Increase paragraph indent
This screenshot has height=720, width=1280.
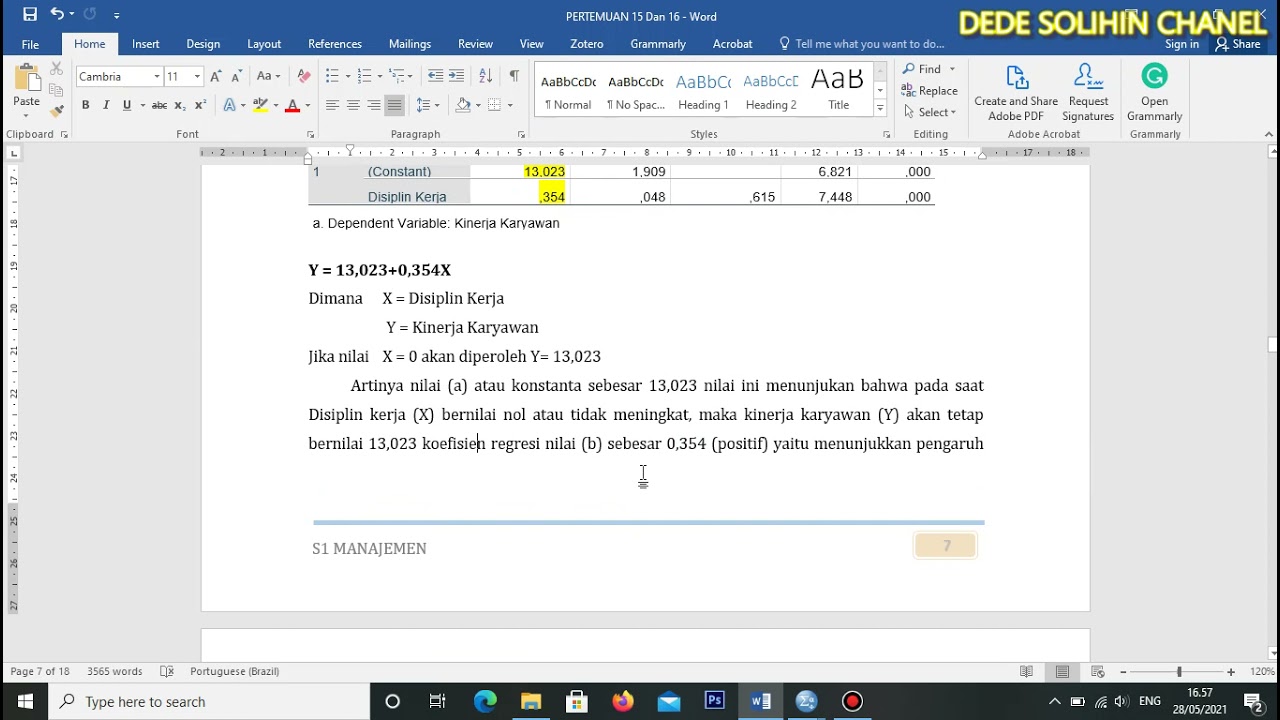pos(456,76)
